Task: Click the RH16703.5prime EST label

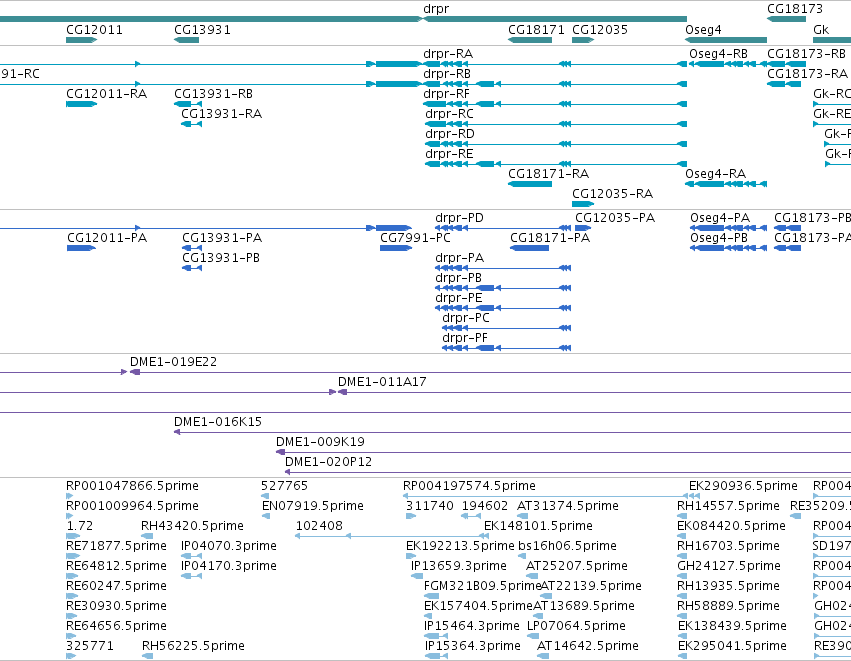Action: (x=728, y=546)
